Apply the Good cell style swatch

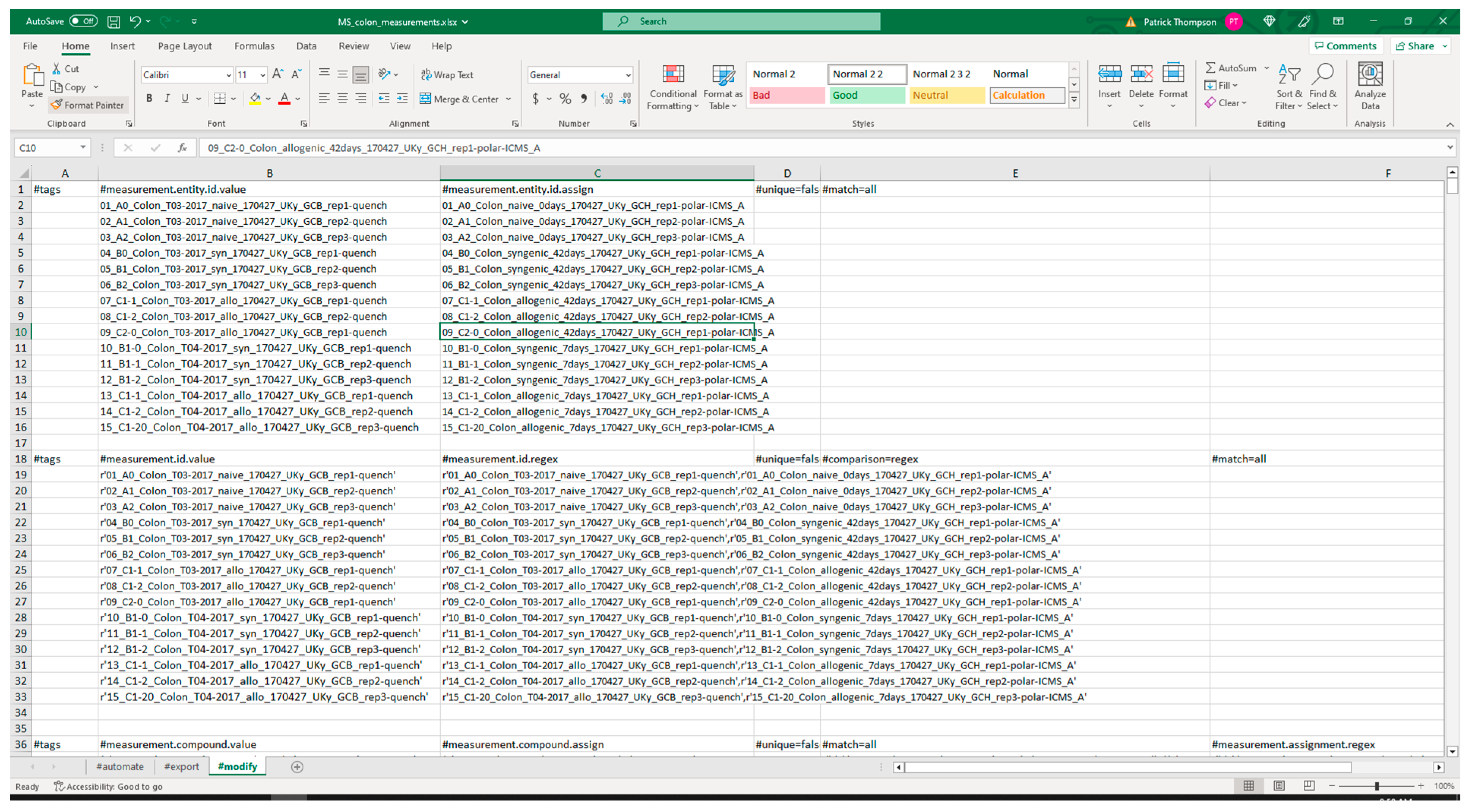click(x=866, y=95)
